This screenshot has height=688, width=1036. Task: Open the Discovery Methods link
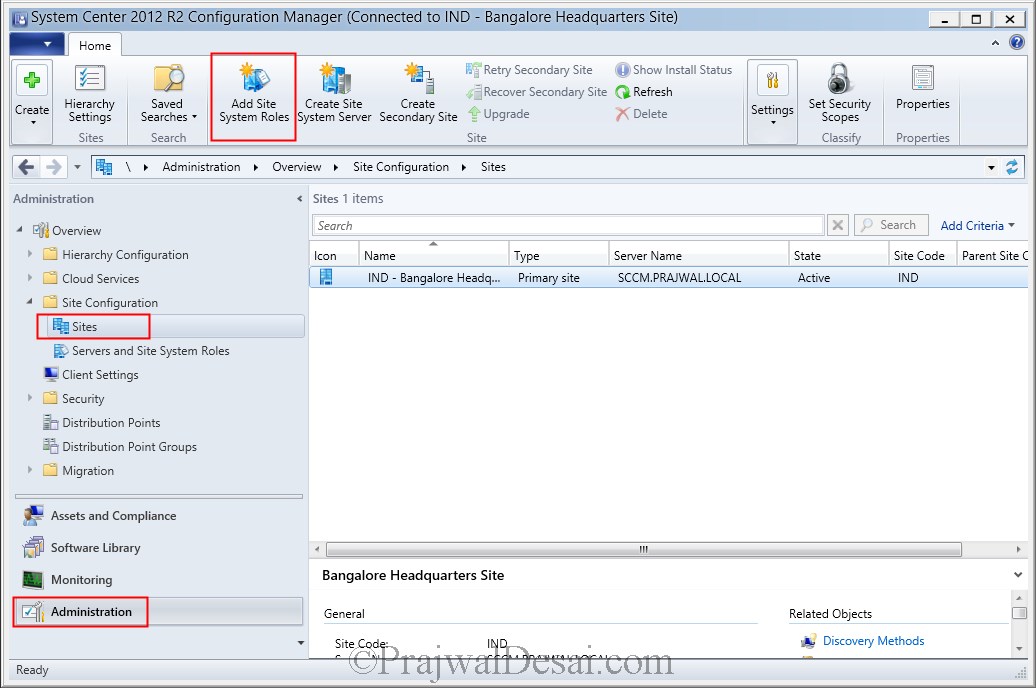point(873,640)
